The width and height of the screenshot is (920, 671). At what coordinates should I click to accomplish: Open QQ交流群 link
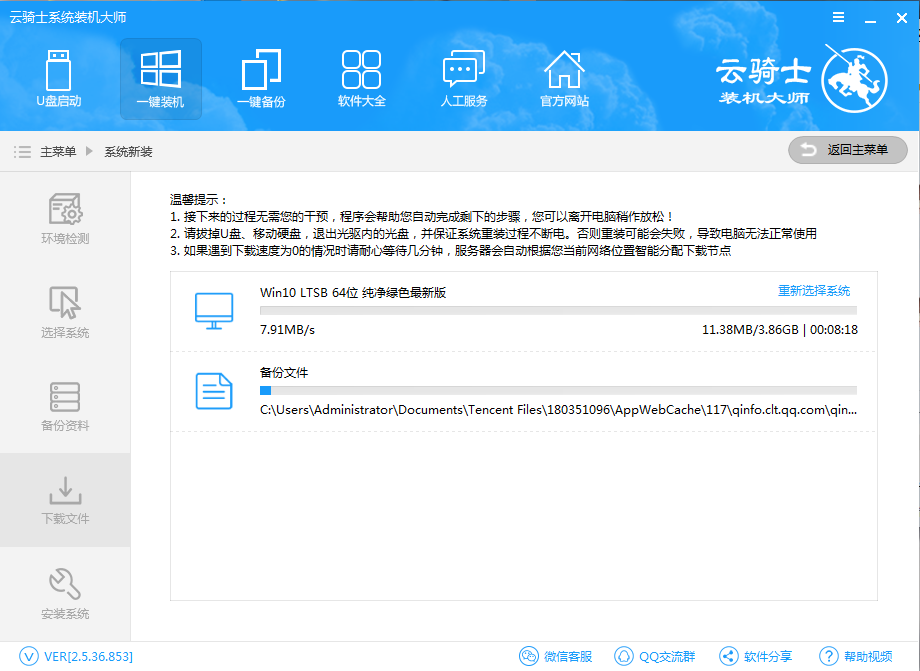point(667,656)
